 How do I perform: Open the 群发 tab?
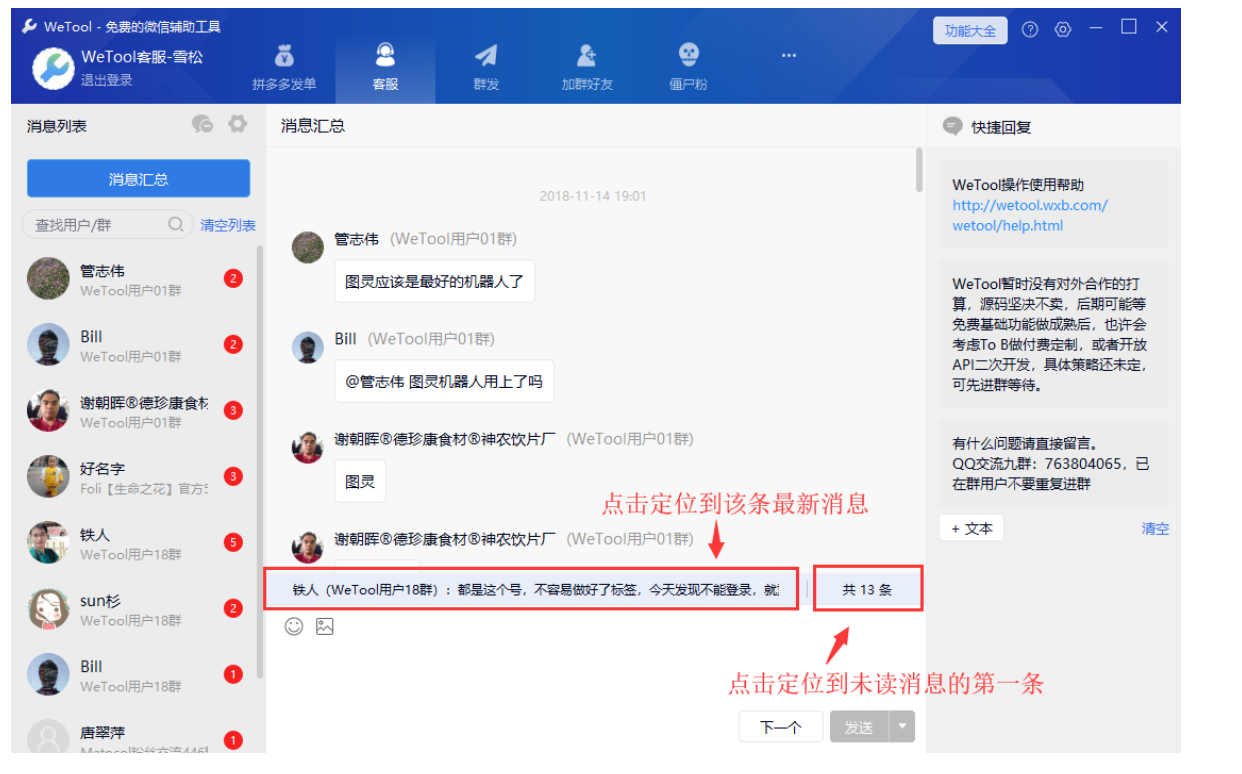click(486, 67)
